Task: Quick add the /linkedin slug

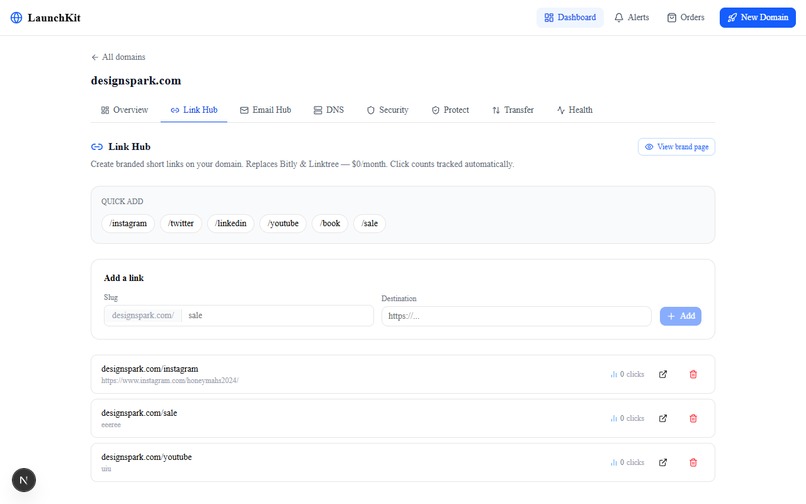Action: coord(231,224)
